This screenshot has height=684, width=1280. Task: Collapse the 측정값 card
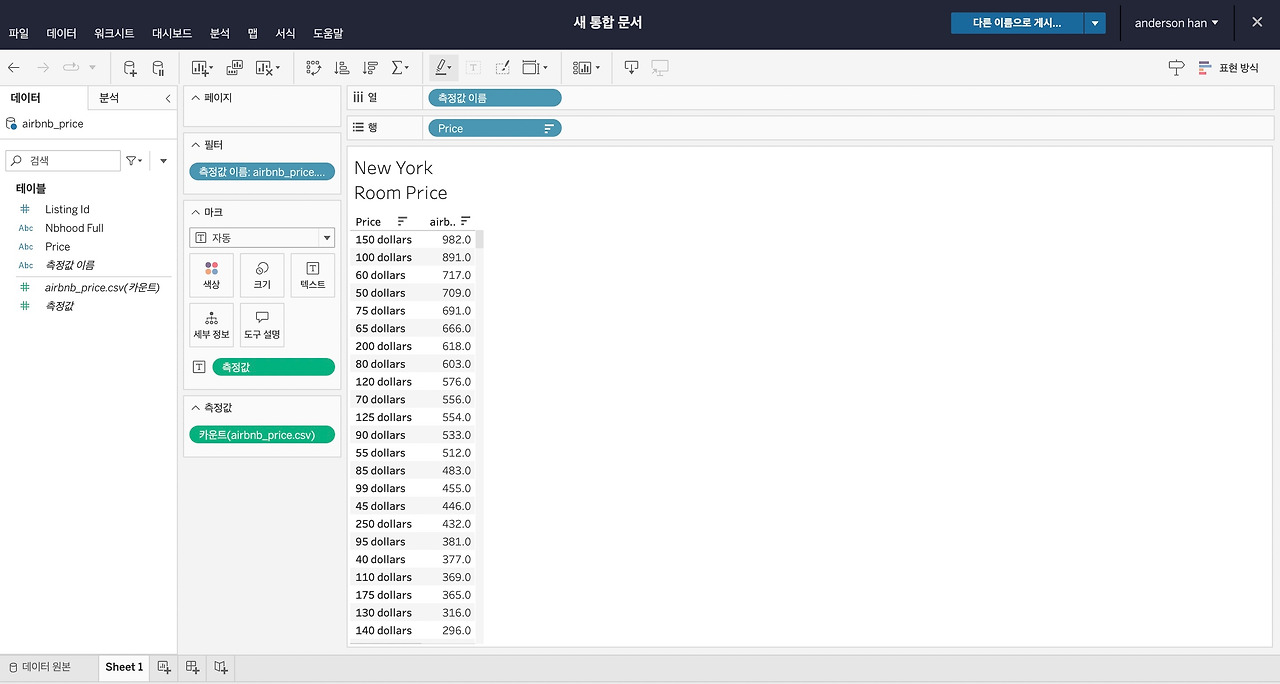click(196, 407)
